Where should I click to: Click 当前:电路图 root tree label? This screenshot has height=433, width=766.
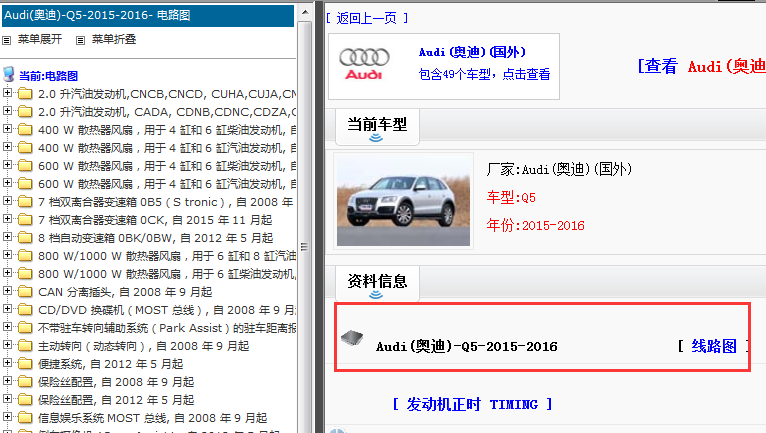(x=48, y=76)
